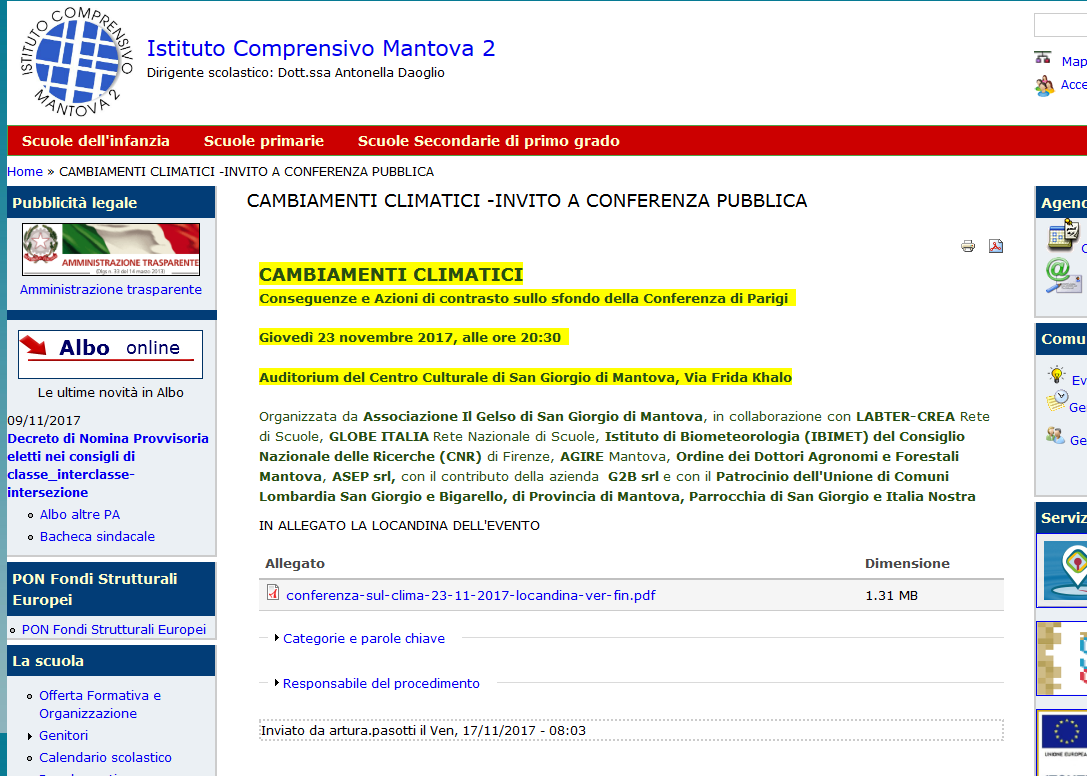Click the Pubblicità legale block header
Screen dimensions: 1087x776
(x=111, y=202)
